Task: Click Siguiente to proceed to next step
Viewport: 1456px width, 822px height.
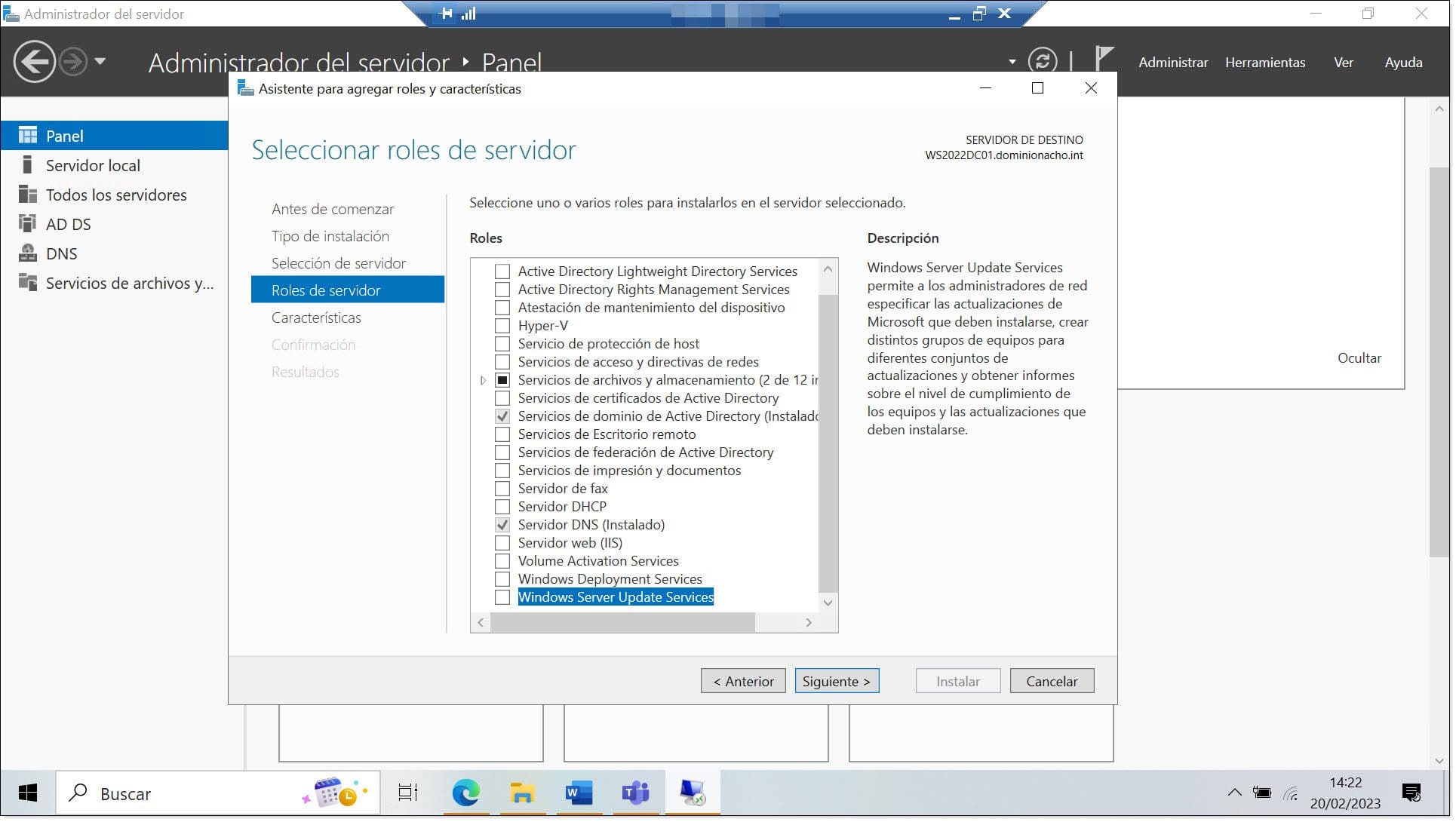Action: [x=837, y=681]
